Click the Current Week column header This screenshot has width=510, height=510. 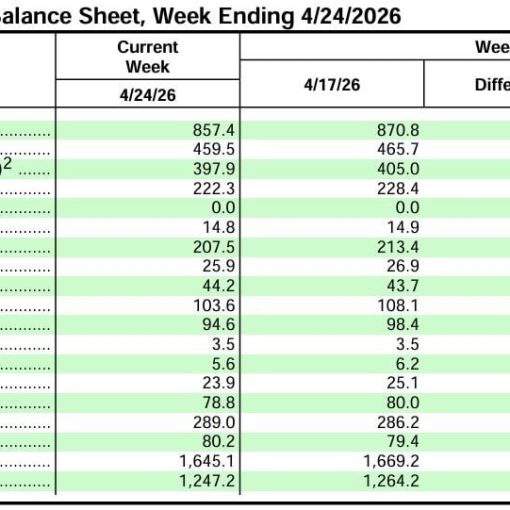point(148,57)
